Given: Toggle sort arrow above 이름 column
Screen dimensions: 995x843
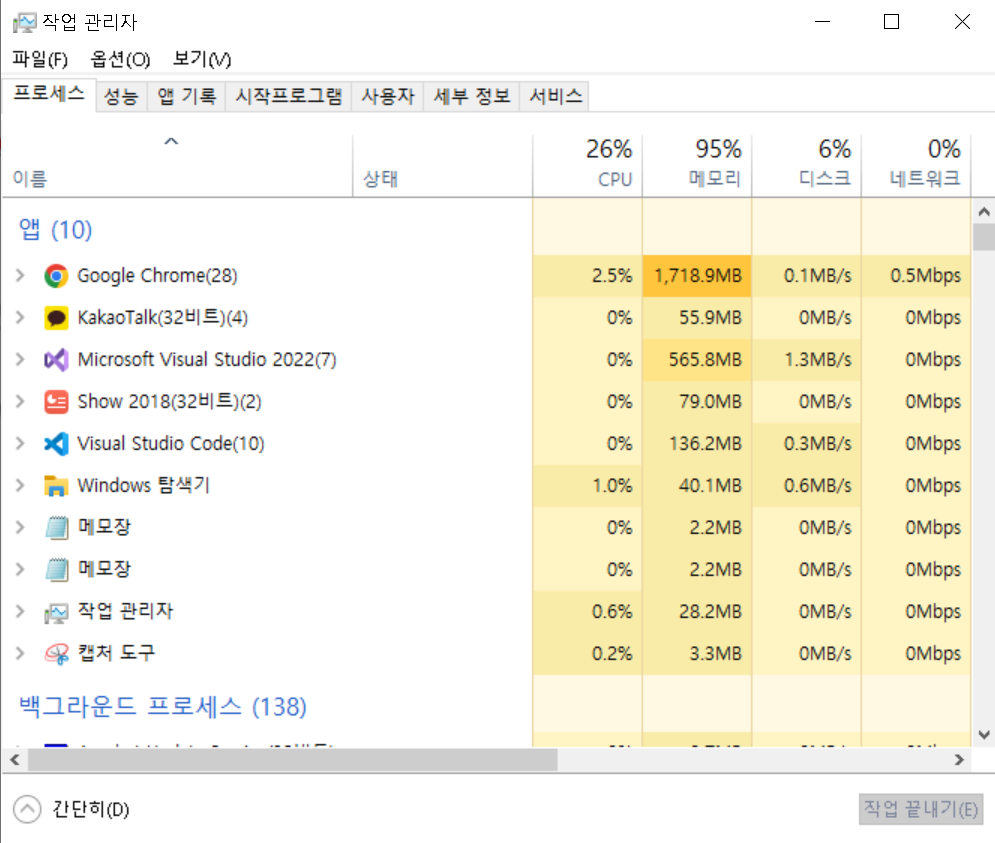Looking at the screenshot, I should coord(171,142).
